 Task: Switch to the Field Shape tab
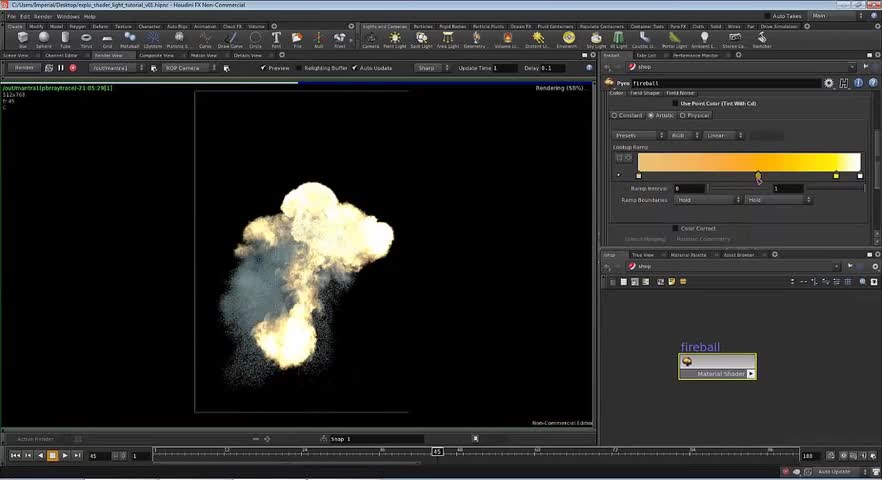[644, 93]
